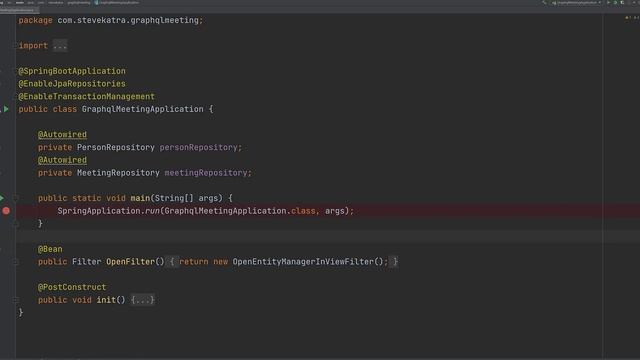
Task: Click the OpenFilter method name
Action: pos(131,262)
